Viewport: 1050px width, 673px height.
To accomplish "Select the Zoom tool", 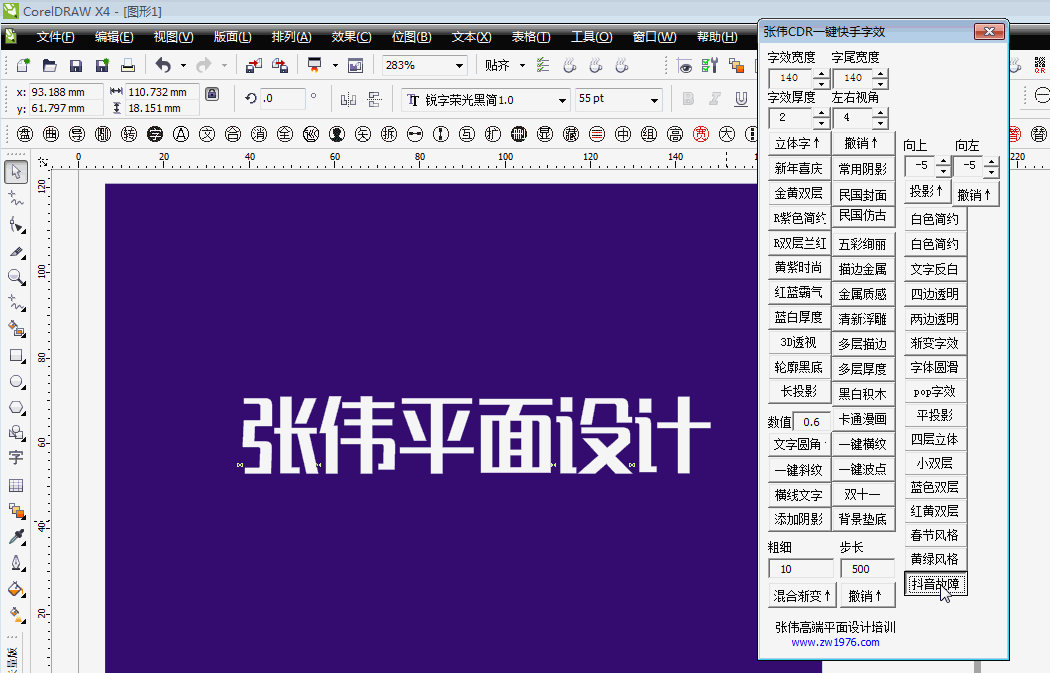I will [x=14, y=274].
